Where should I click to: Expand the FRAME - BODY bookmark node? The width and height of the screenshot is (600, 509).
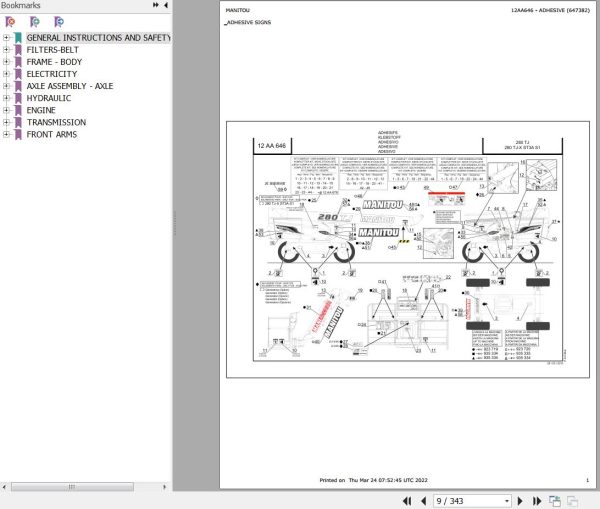6,62
